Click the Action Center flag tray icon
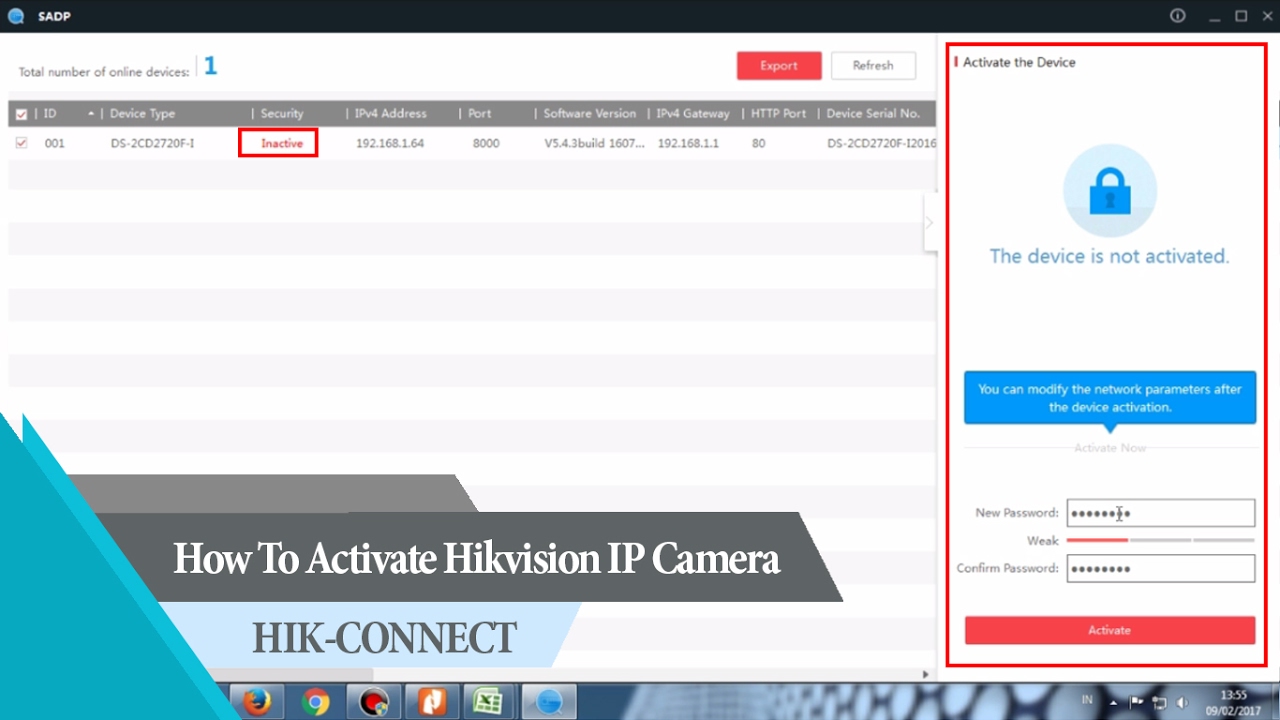The height and width of the screenshot is (720, 1280). pyautogui.click(x=1137, y=702)
